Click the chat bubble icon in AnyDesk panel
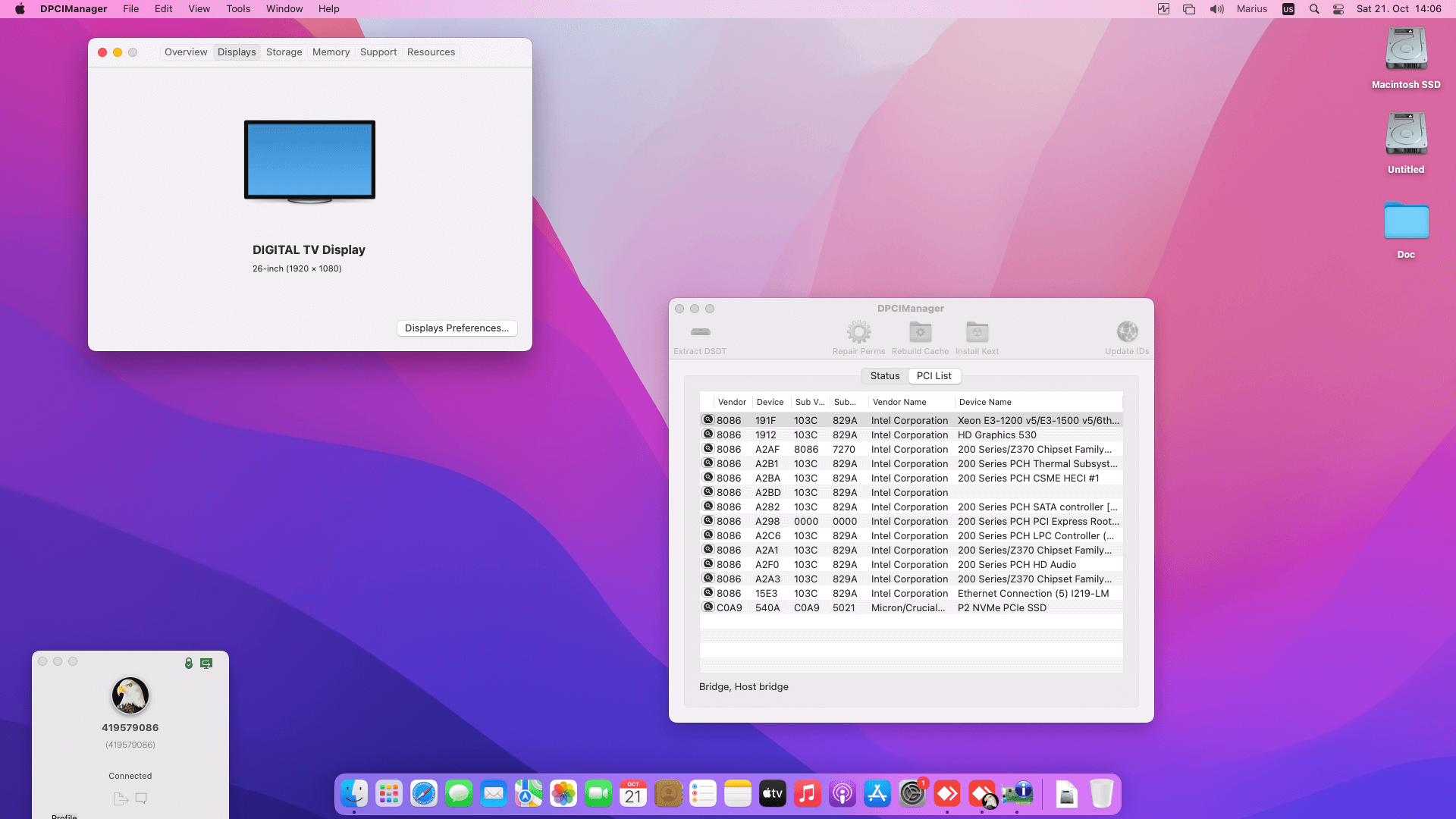 pyautogui.click(x=141, y=799)
